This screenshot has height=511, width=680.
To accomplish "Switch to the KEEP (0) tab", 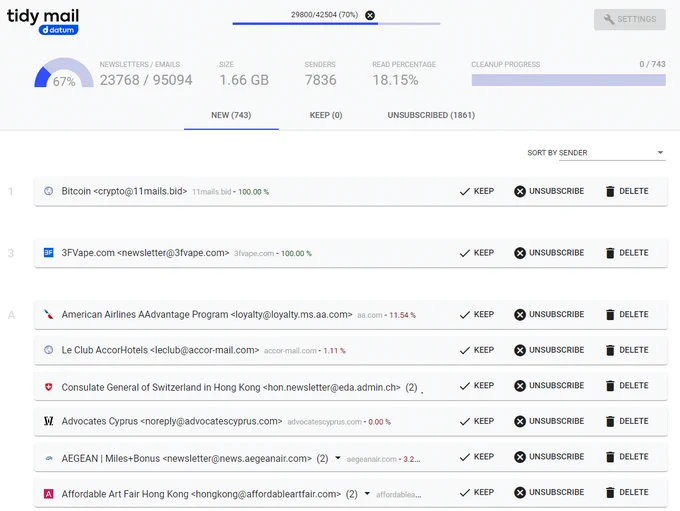I will click(x=326, y=115).
